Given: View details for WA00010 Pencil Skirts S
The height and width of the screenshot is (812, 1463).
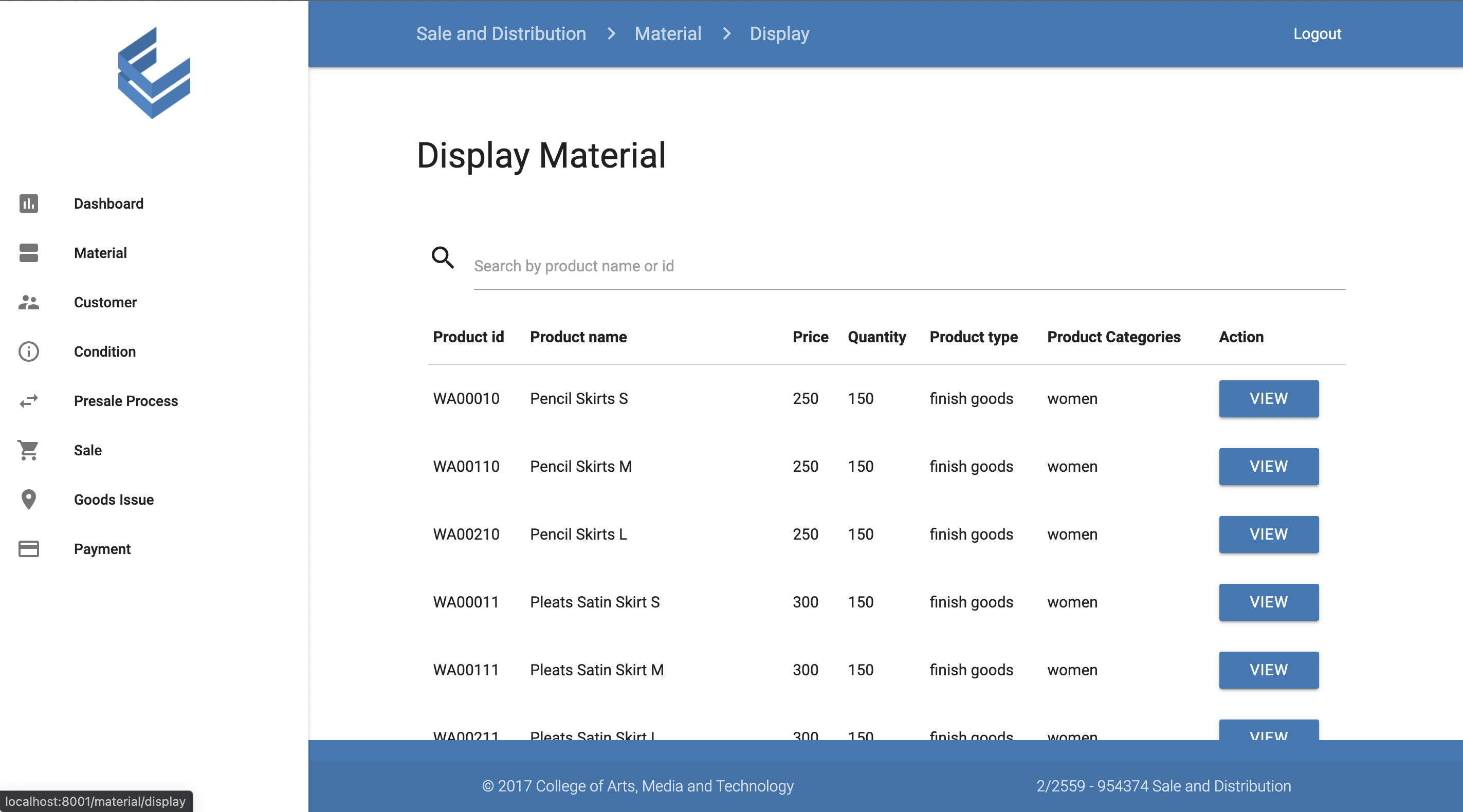Looking at the screenshot, I should point(1269,399).
